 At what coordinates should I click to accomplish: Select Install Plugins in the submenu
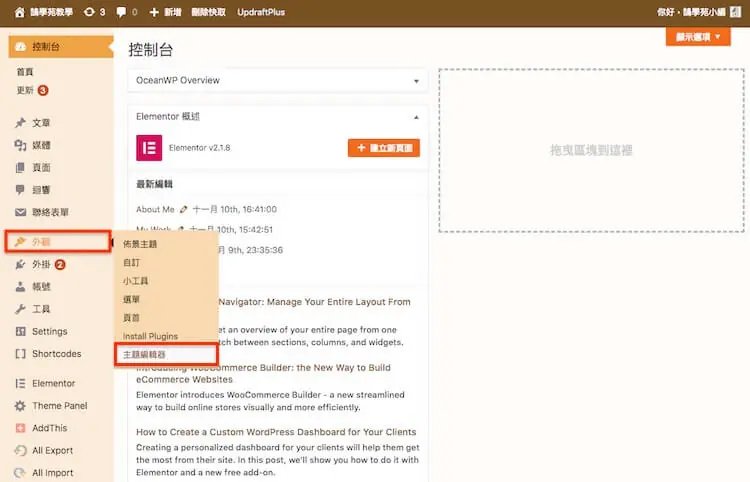[x=150, y=336]
